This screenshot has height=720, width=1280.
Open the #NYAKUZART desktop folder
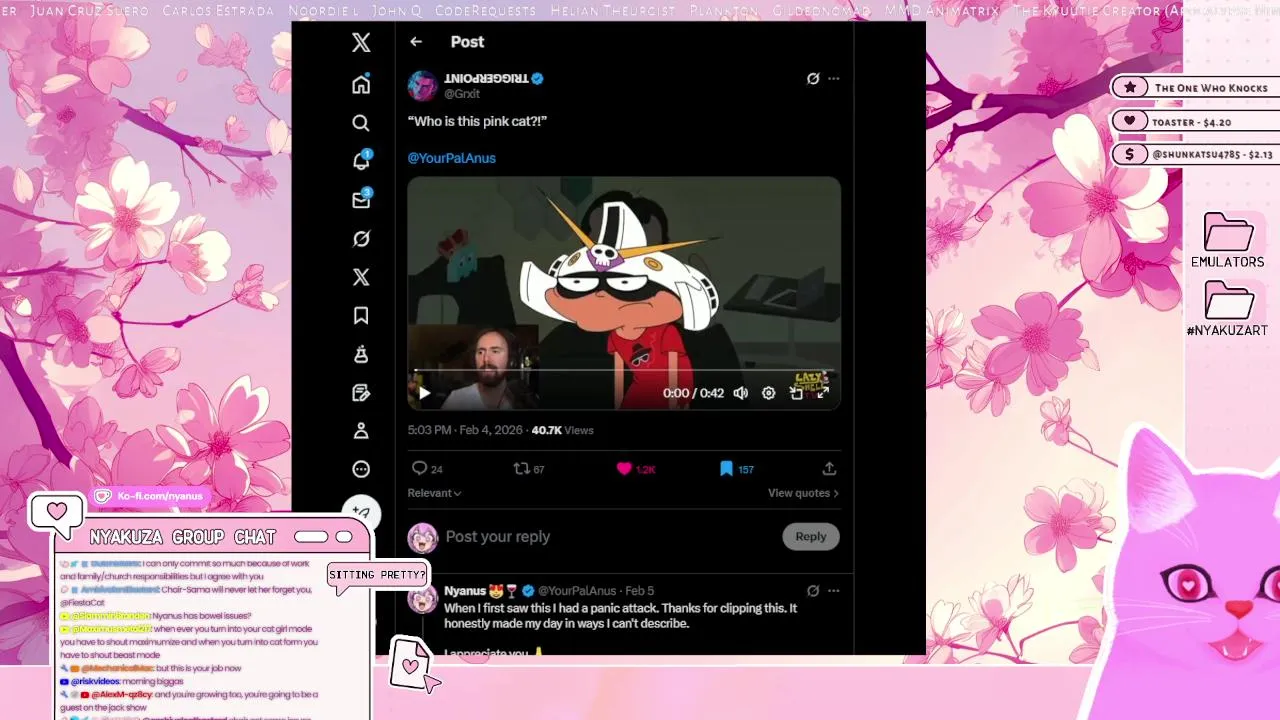[1227, 309]
